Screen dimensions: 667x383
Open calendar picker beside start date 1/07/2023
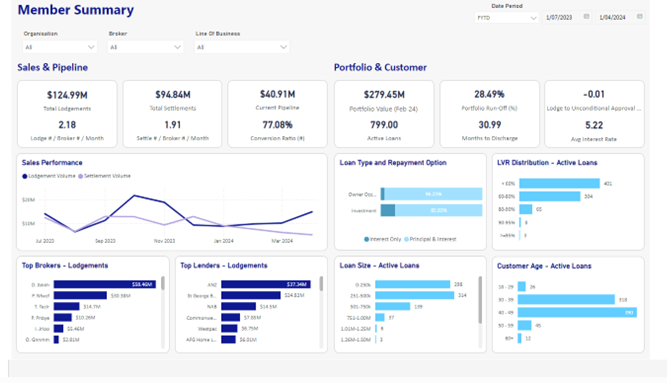[586, 17]
